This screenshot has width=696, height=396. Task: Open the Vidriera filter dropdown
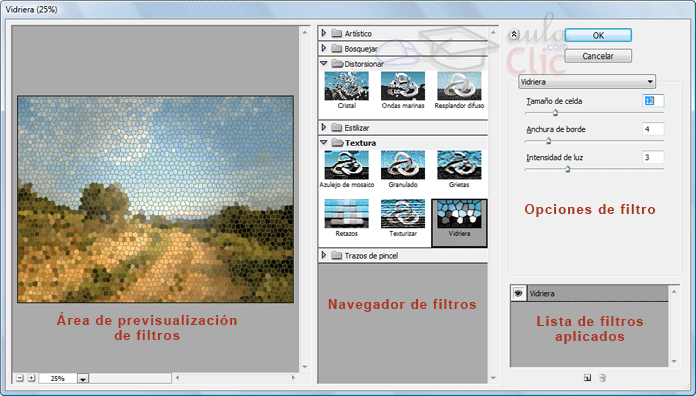(x=587, y=82)
